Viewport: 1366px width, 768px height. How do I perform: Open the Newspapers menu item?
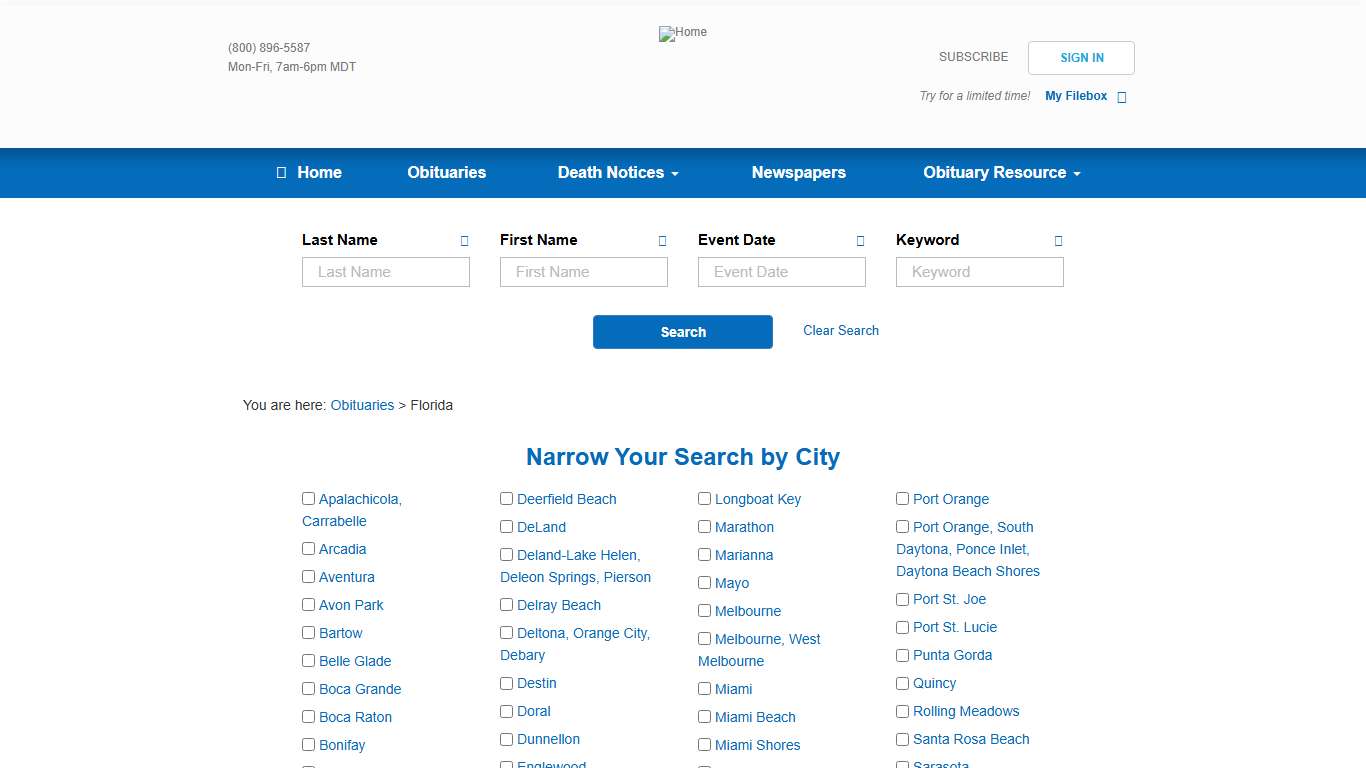pos(798,173)
